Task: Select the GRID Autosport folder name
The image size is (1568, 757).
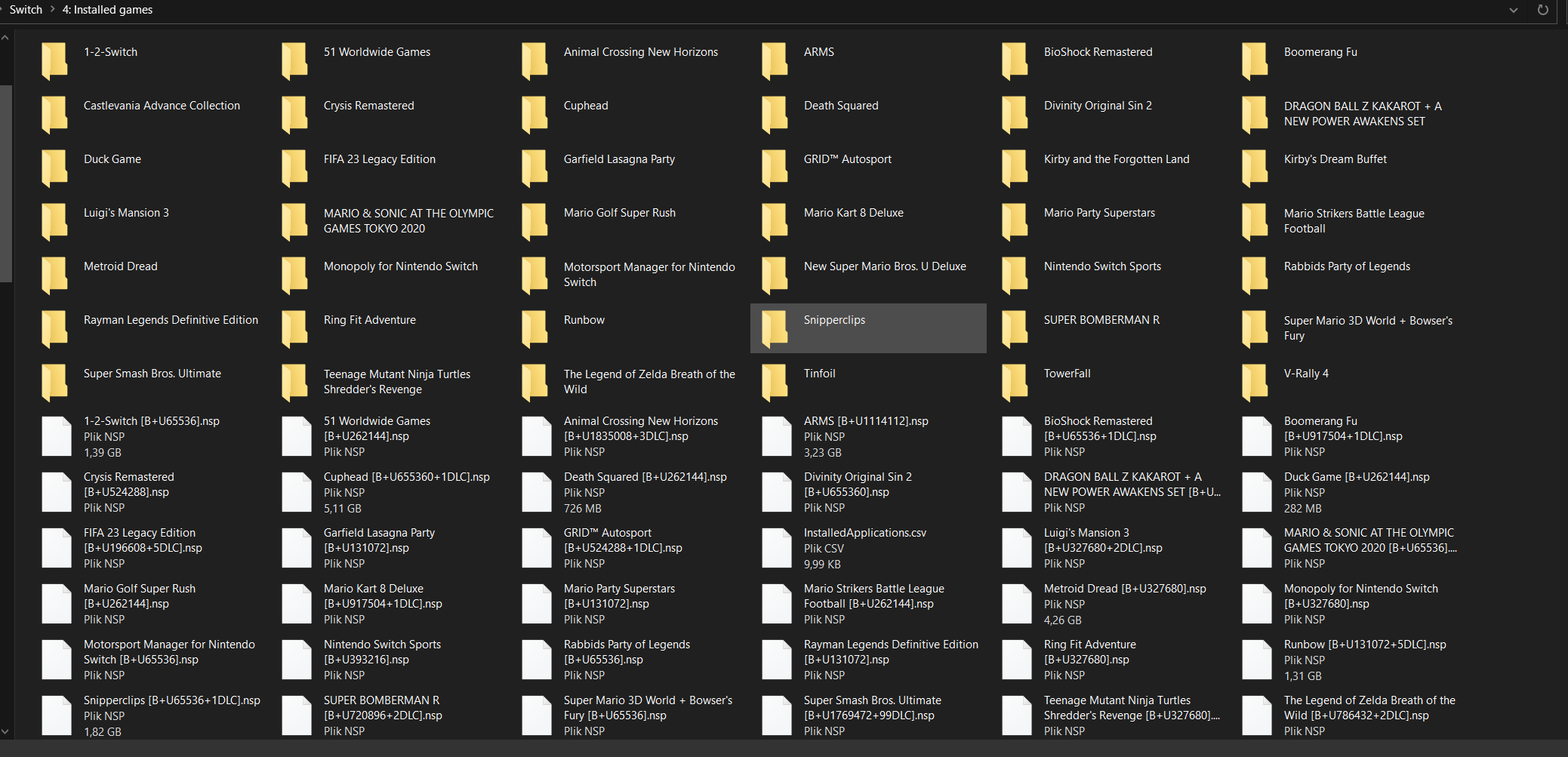Action: click(x=847, y=159)
